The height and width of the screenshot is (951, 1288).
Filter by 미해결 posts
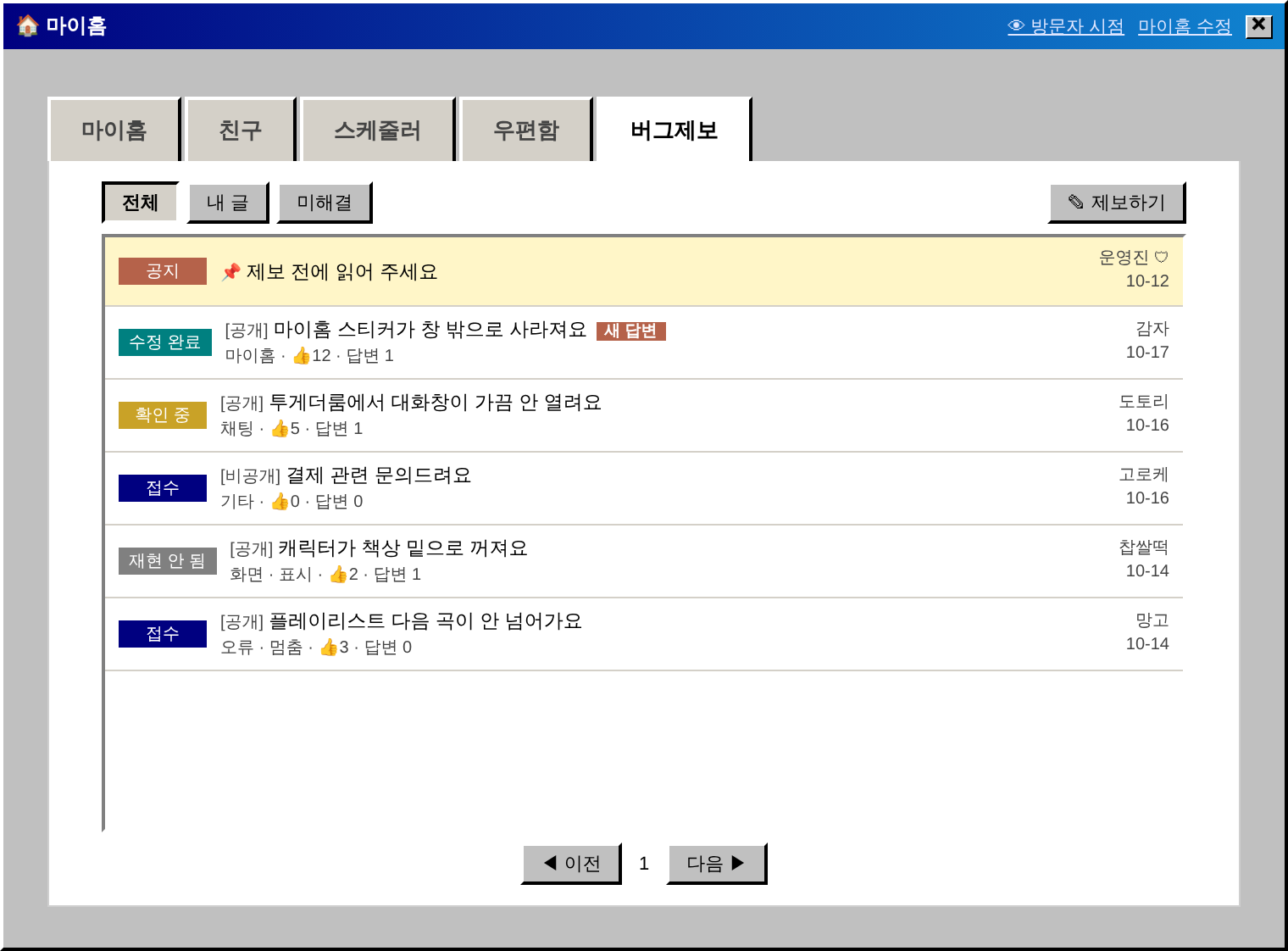point(325,203)
